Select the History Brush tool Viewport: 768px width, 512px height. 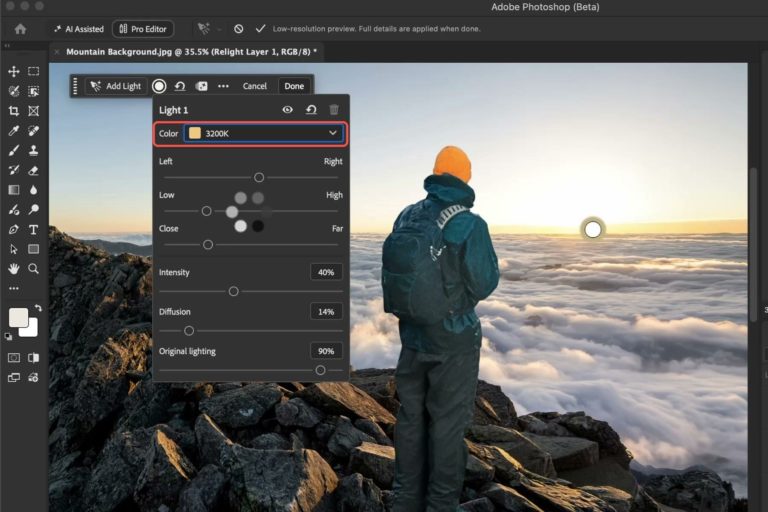[x=14, y=170]
